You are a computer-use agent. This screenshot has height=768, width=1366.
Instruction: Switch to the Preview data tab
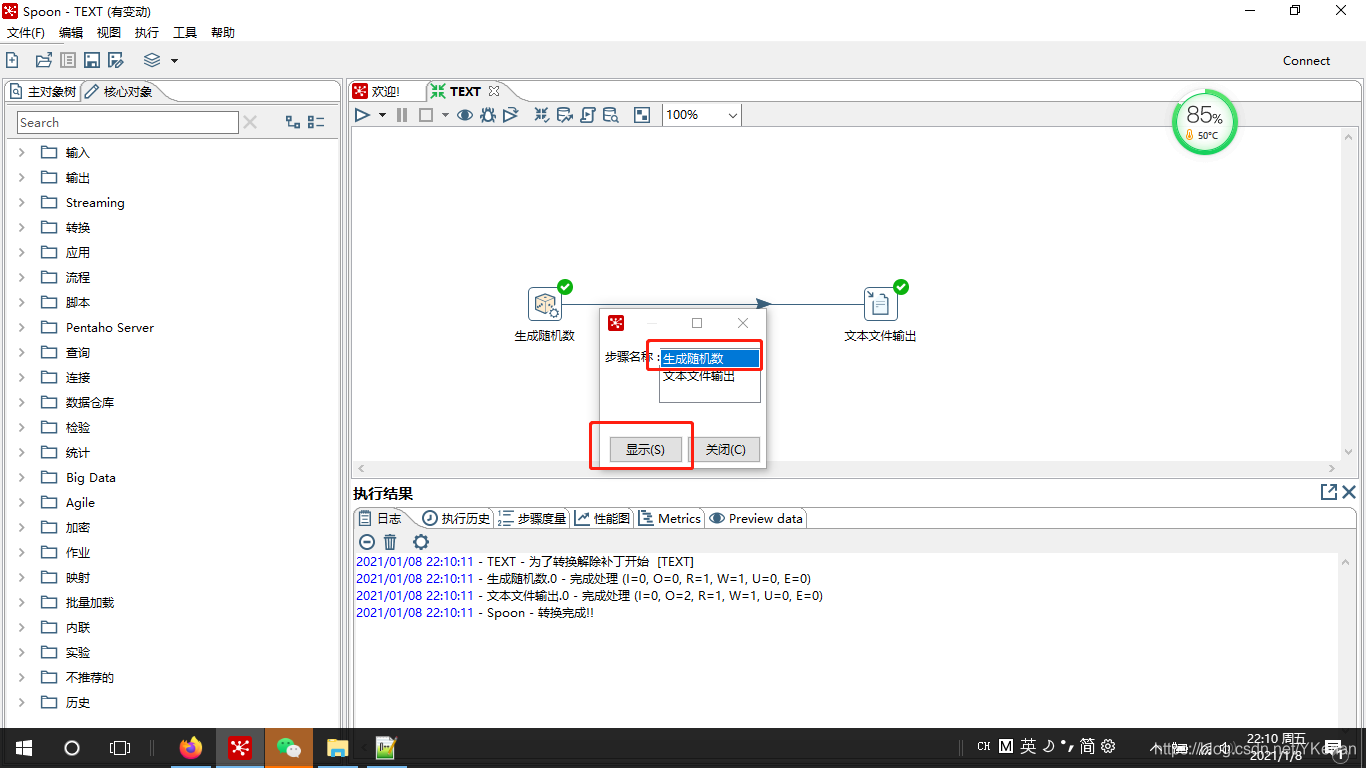[x=756, y=518]
